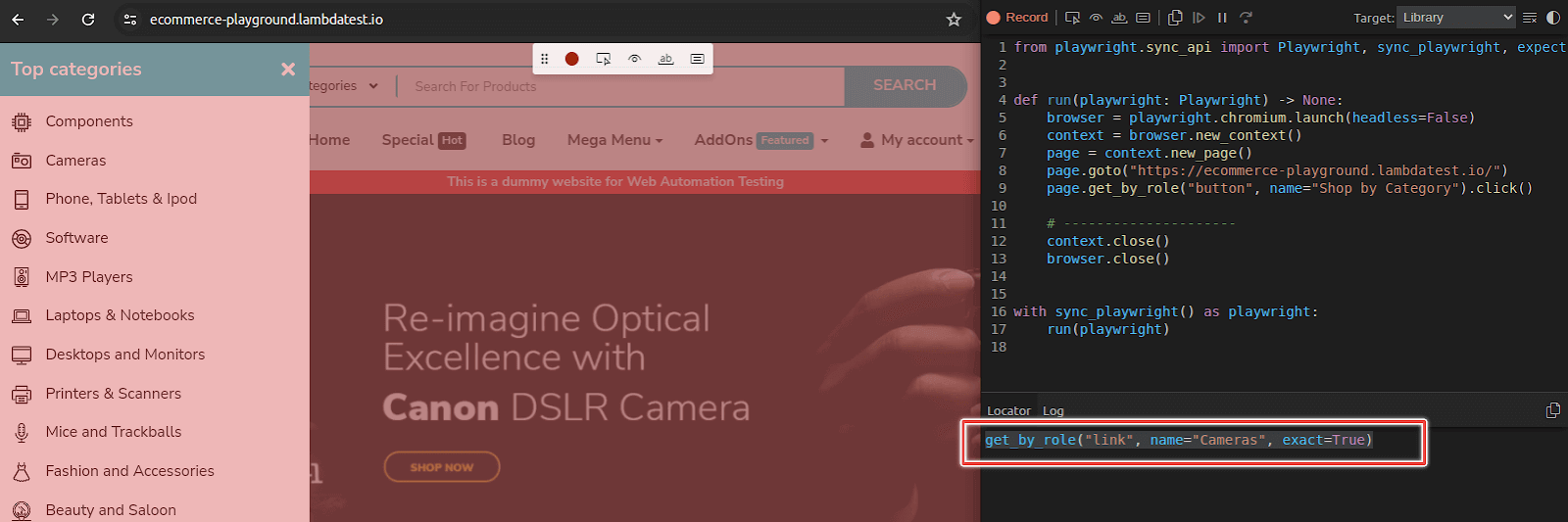Expand the My account dropdown menu
This screenshot has width=1568, height=522.
pyautogui.click(x=917, y=140)
